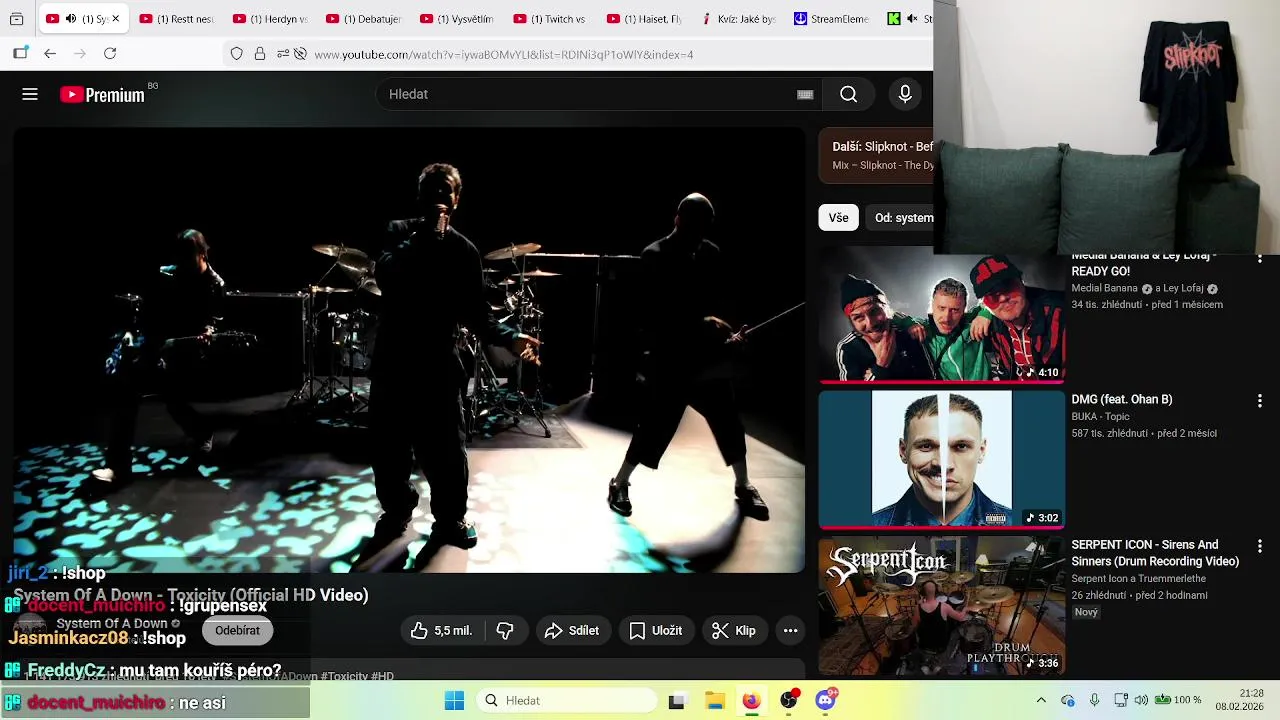
Task: Mute the playing '(1) Sys' tab audio
Action: tap(70, 19)
